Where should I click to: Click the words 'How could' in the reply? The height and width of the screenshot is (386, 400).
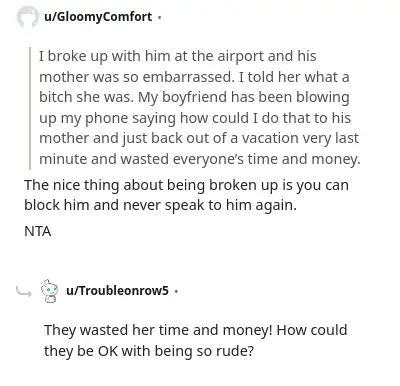(x=312, y=330)
